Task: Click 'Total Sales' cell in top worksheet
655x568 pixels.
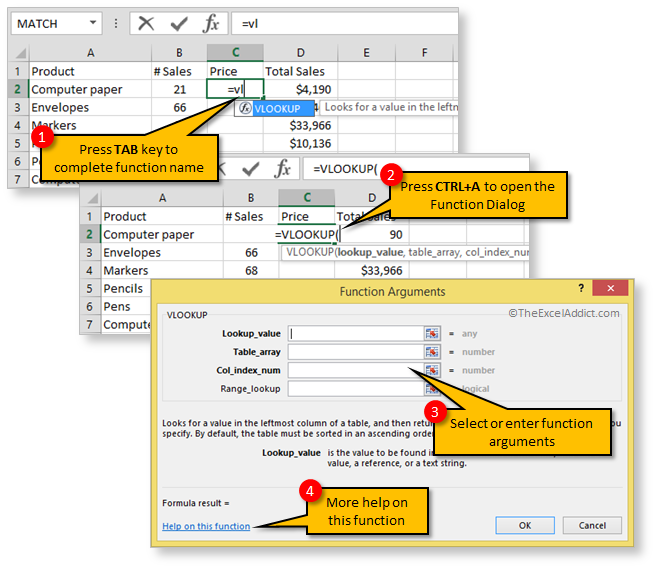Action: click(300, 71)
